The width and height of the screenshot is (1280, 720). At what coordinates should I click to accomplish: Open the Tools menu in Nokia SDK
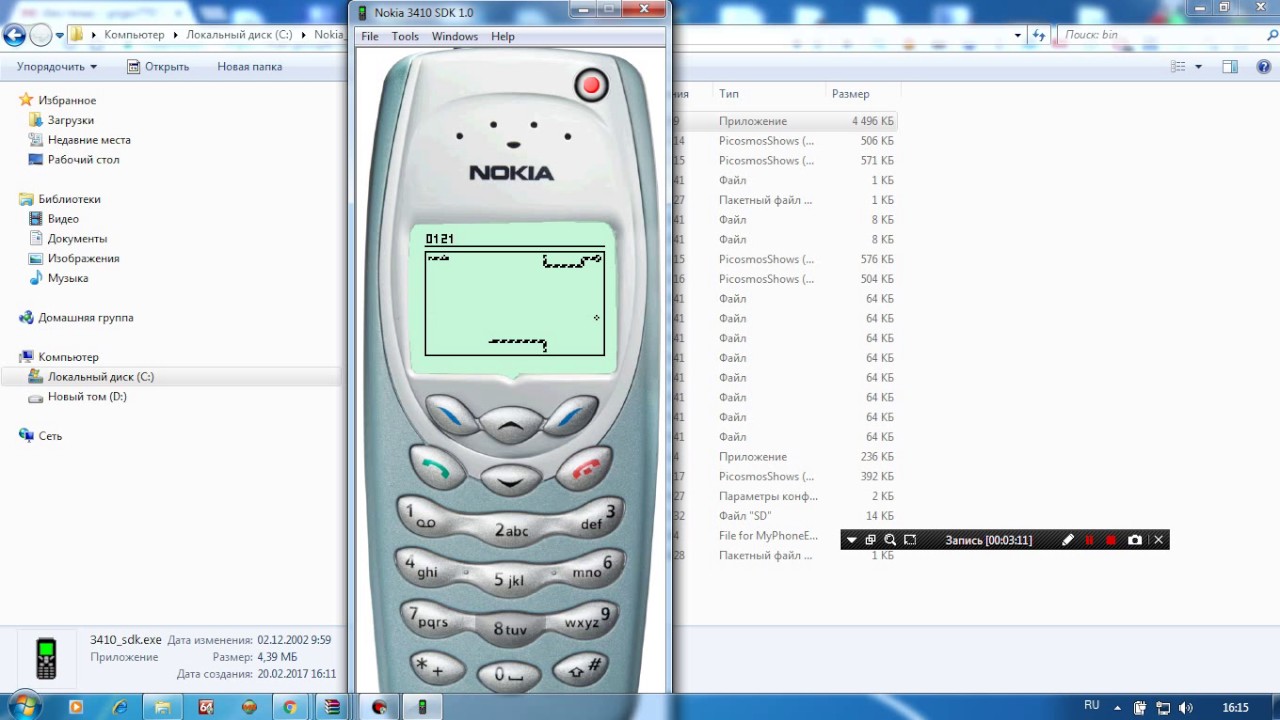405,36
